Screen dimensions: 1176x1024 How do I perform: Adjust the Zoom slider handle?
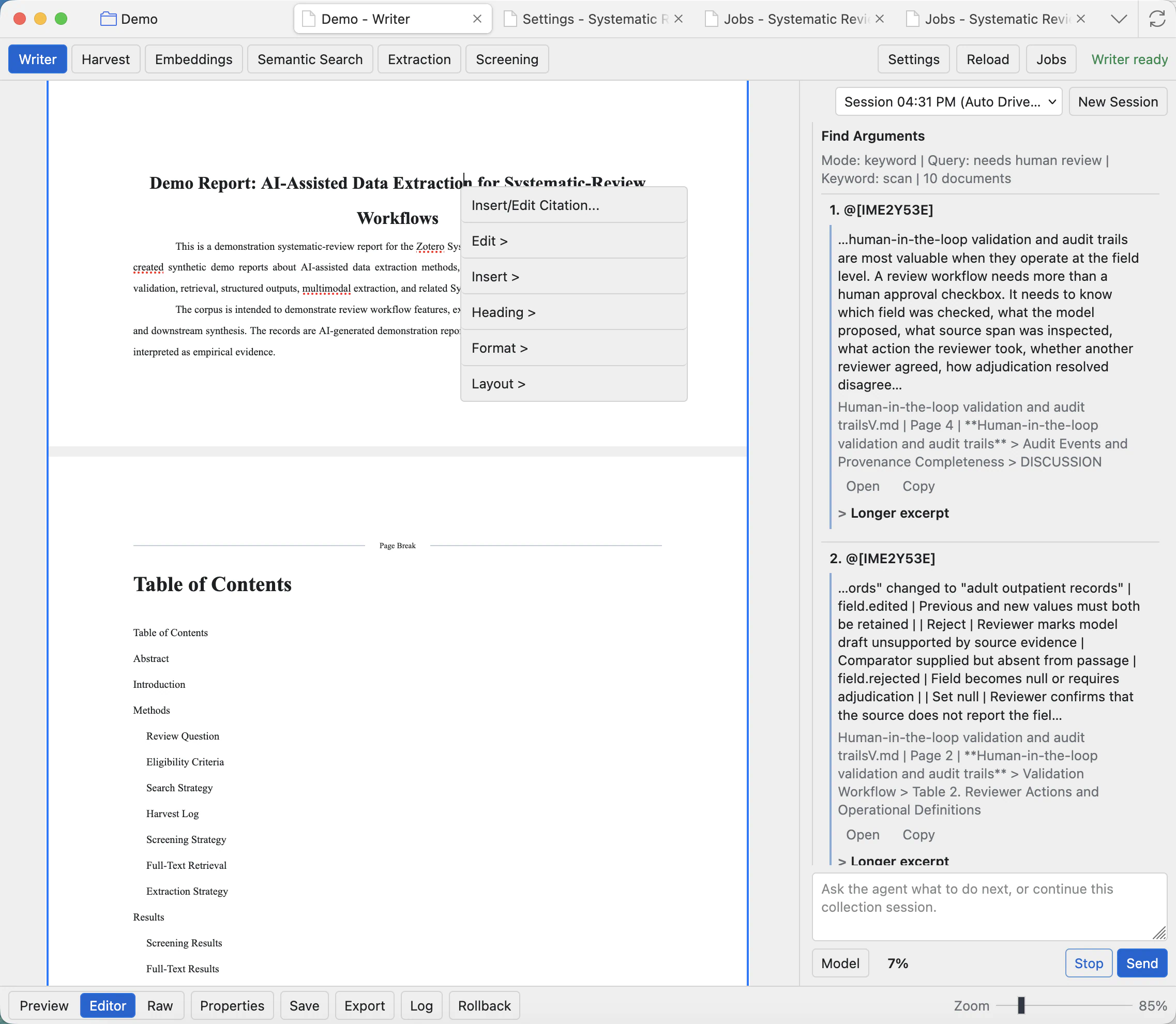point(1021,1006)
